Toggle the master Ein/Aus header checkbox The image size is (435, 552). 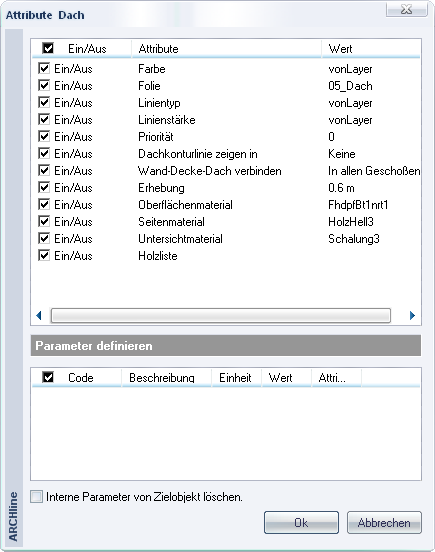coord(48,48)
